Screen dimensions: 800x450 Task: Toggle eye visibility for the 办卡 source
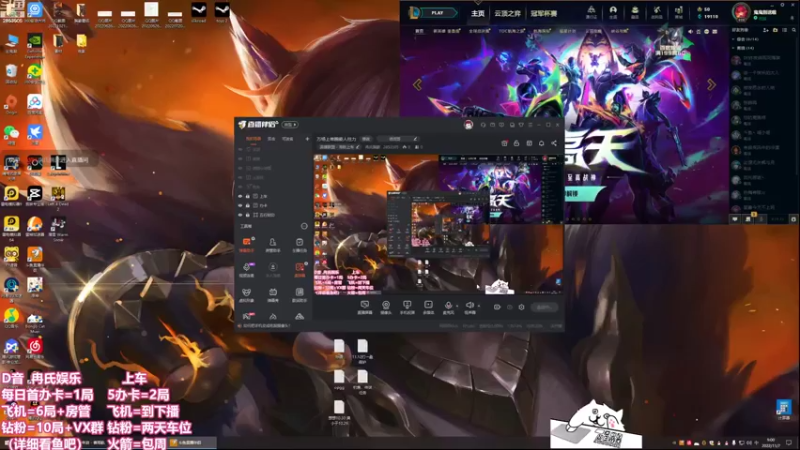point(240,206)
